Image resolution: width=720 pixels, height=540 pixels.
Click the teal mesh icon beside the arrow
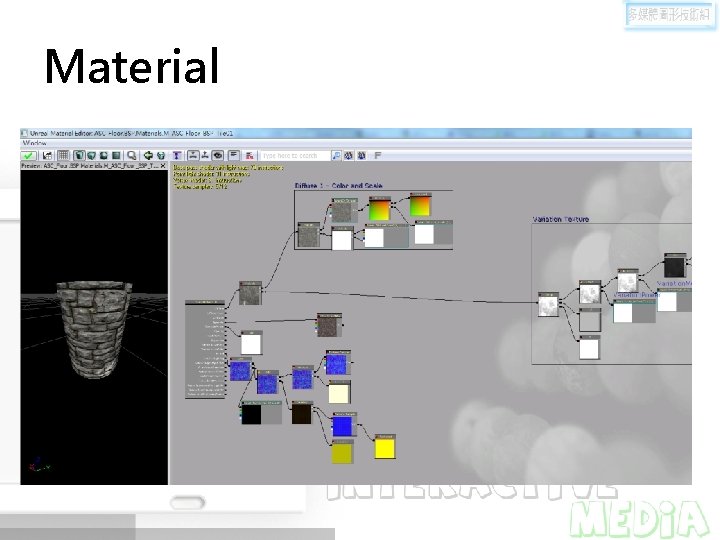(x=161, y=156)
